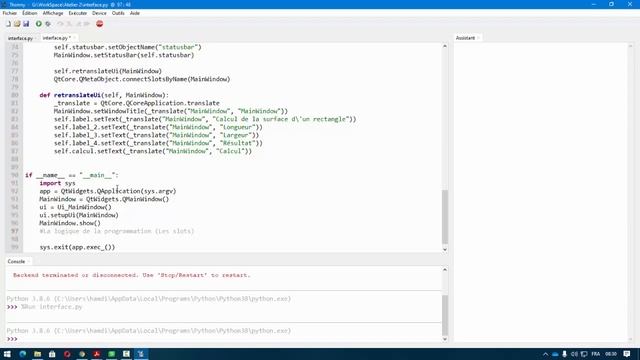Image resolution: width=640 pixels, height=360 pixels.
Task: Open the Exécuter menu
Action: pyautogui.click(x=78, y=13)
